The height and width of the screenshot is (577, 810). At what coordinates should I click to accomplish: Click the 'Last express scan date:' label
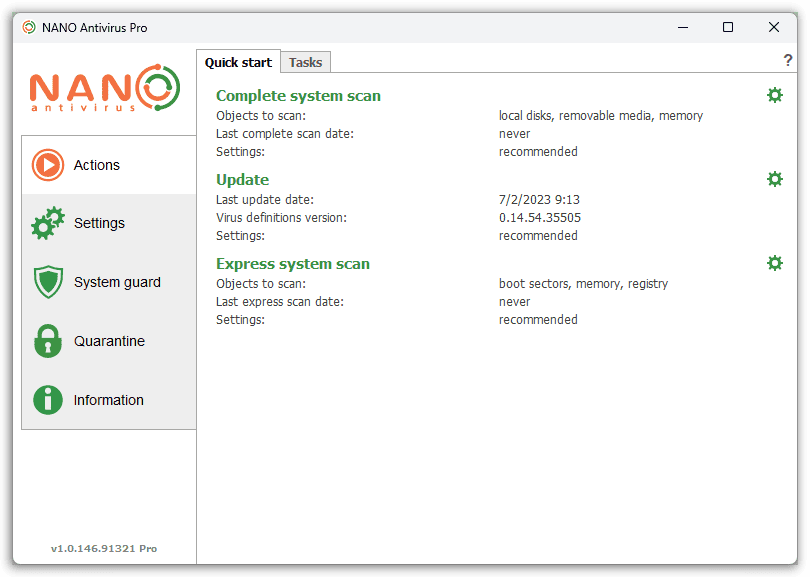[279, 302]
